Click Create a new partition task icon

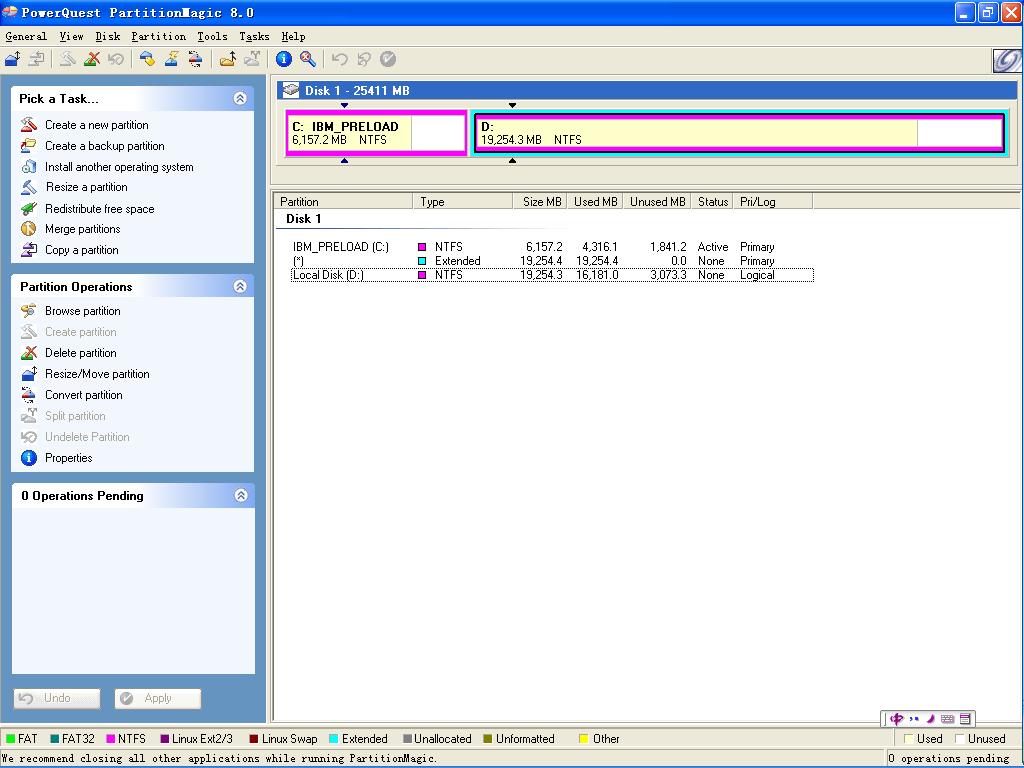pyautogui.click(x=29, y=125)
